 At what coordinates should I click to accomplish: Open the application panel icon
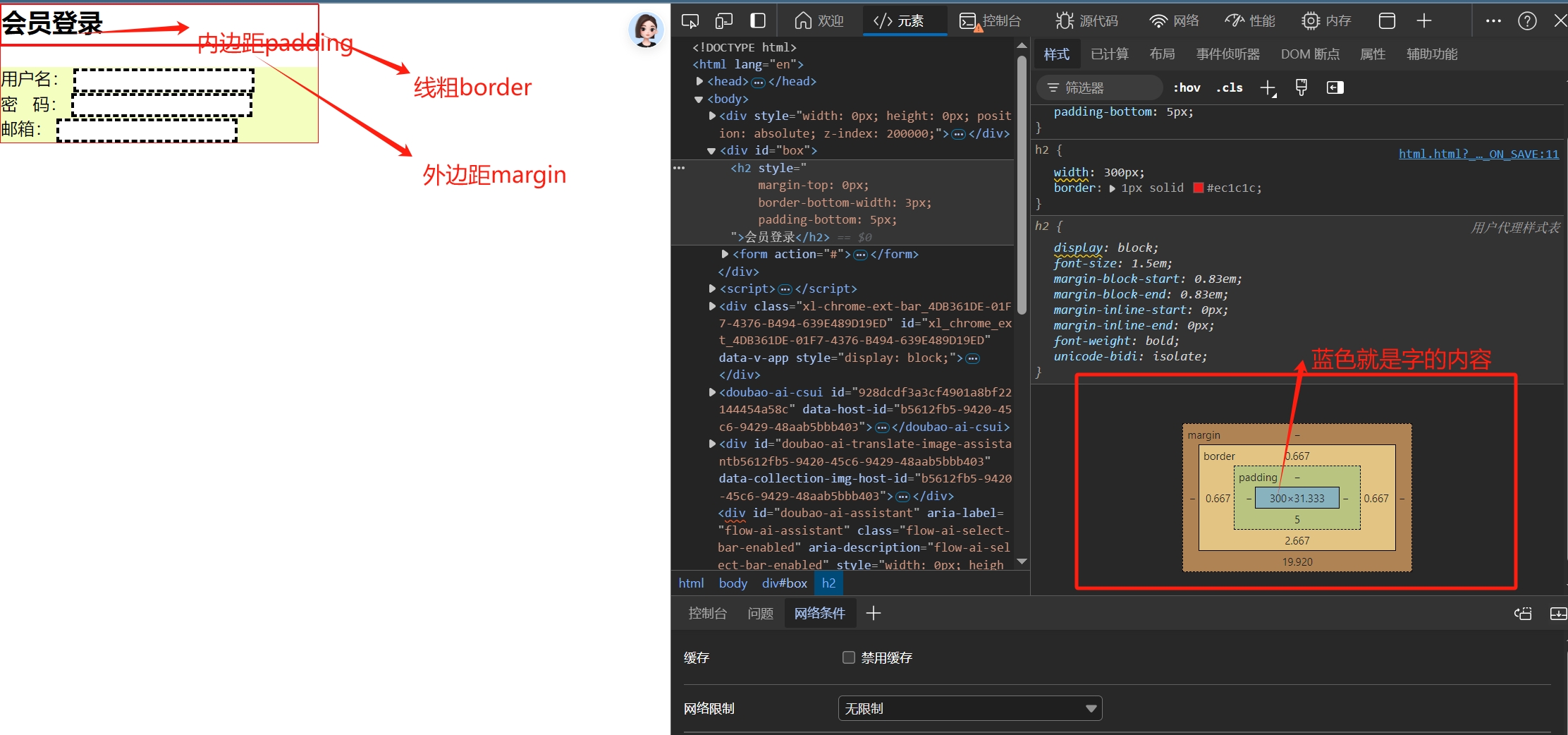tap(1387, 21)
